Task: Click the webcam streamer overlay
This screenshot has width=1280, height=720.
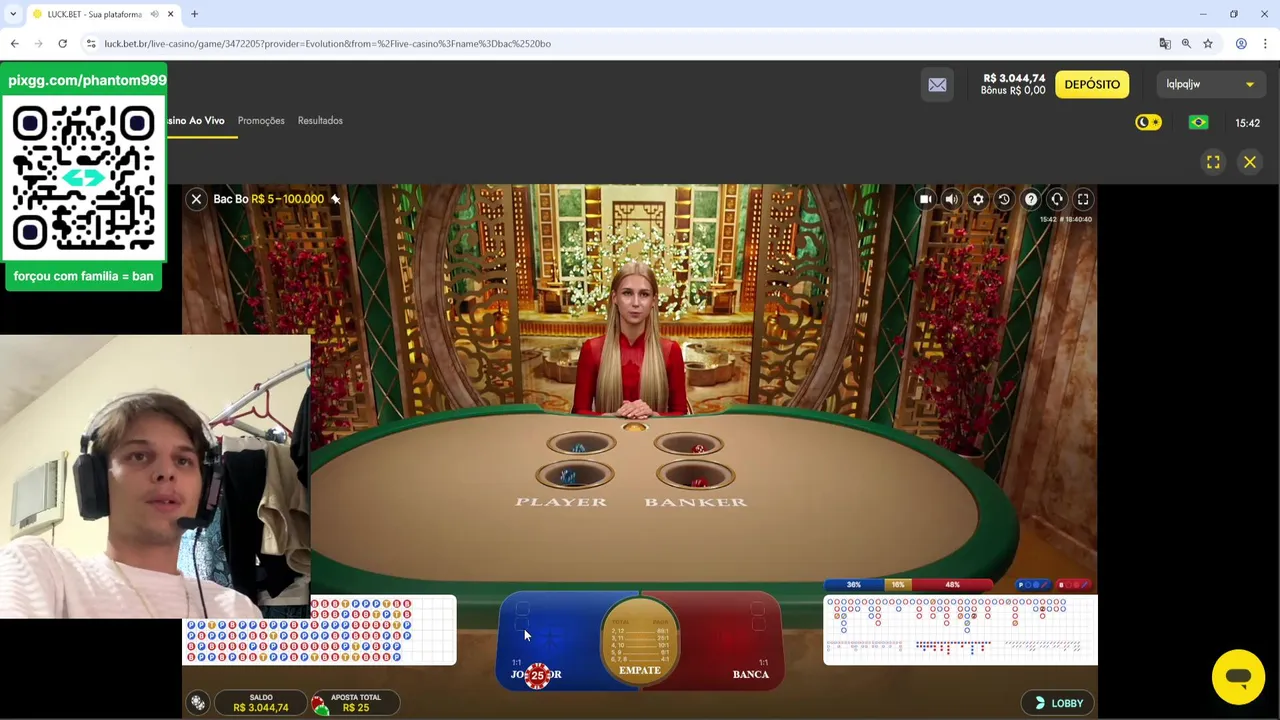Action: [155, 477]
